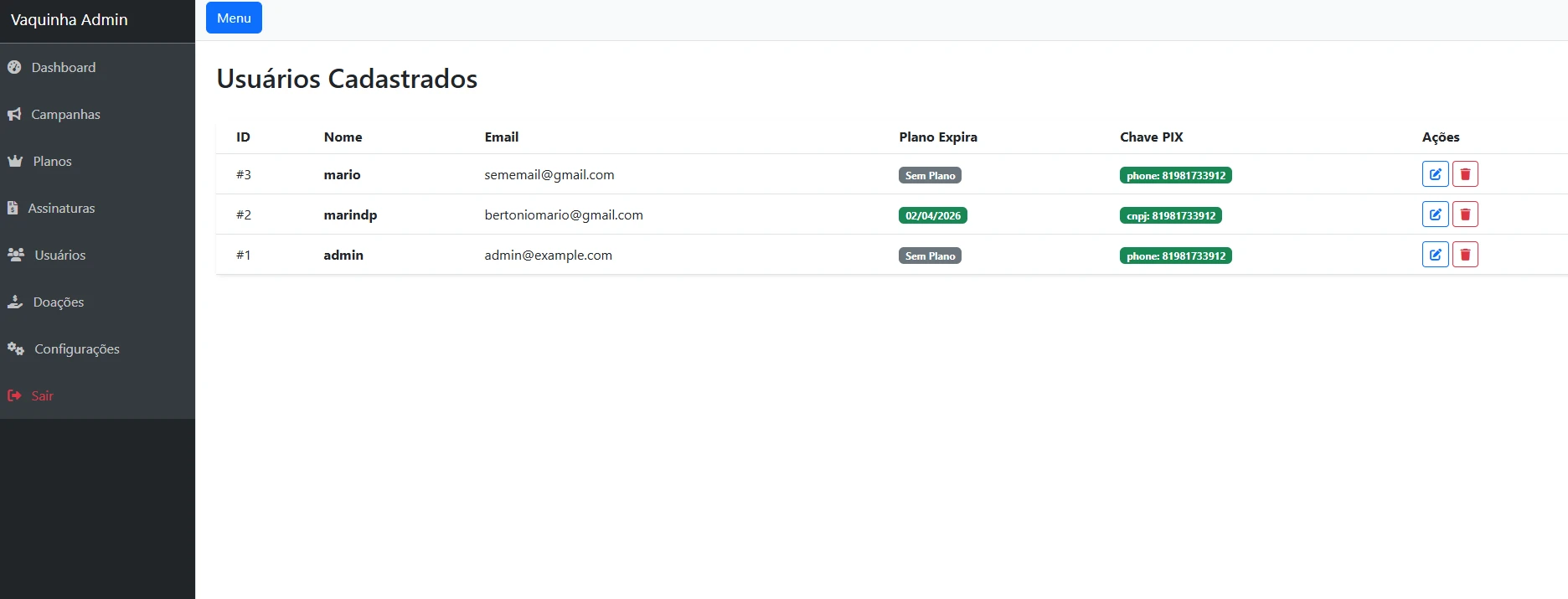
Task: Click the Usuários people icon
Action: (x=16, y=255)
